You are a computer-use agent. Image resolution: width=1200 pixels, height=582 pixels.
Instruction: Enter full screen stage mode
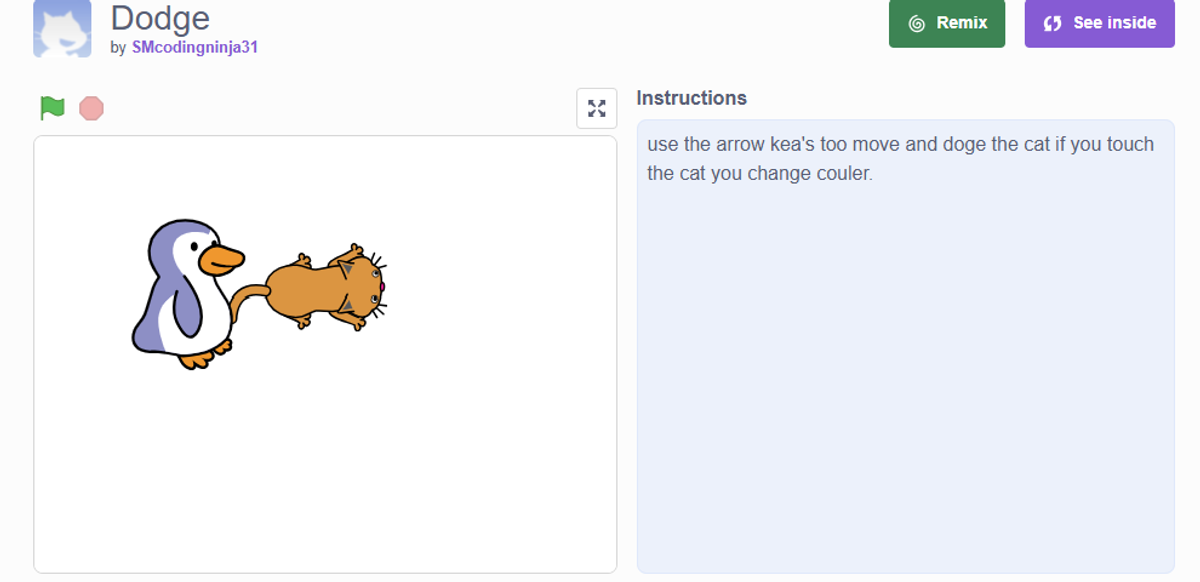click(x=597, y=109)
